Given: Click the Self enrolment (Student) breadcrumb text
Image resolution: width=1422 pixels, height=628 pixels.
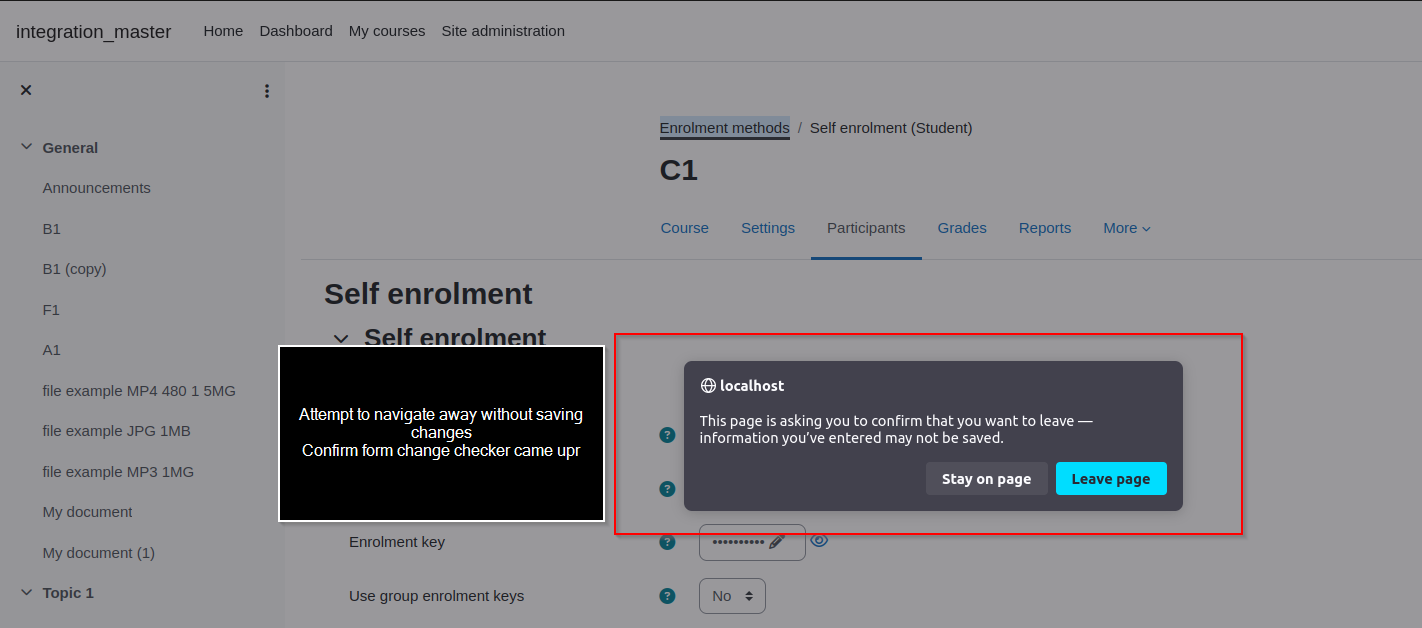Looking at the screenshot, I should click(x=891, y=128).
